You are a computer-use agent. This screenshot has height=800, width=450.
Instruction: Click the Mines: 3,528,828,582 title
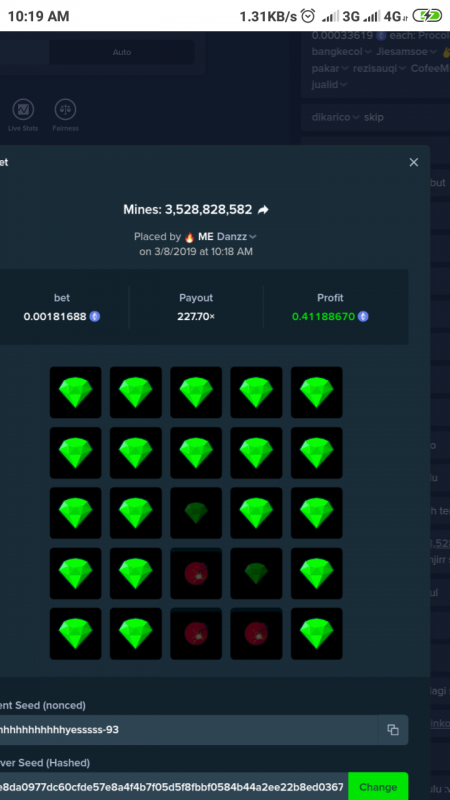(188, 210)
